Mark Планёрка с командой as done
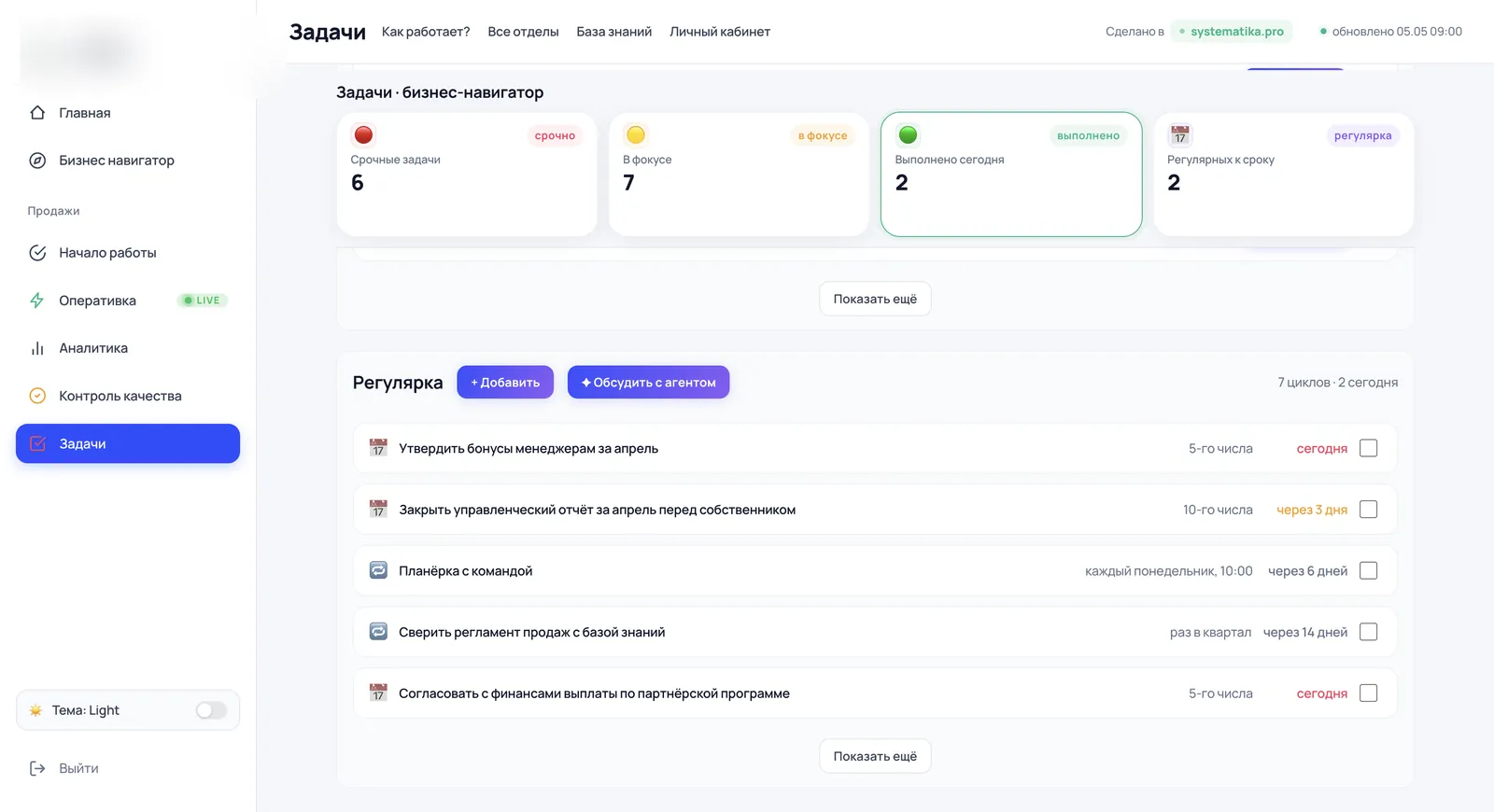Screen dimensions: 1494x812 point(1368,570)
